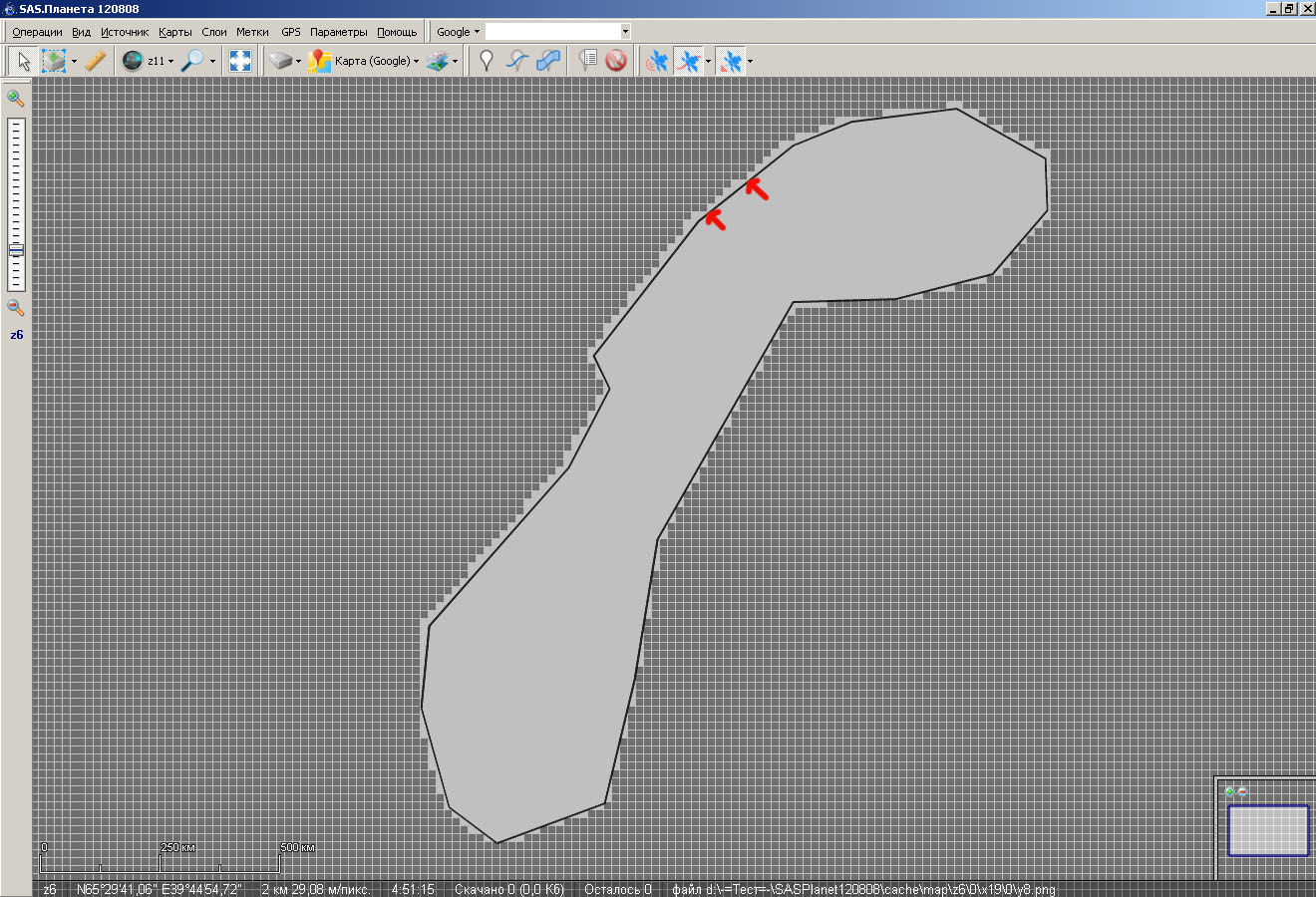Viewport: 1316px width, 897px height.
Task: Expand the Google search provider dropdown
Action: click(477, 32)
